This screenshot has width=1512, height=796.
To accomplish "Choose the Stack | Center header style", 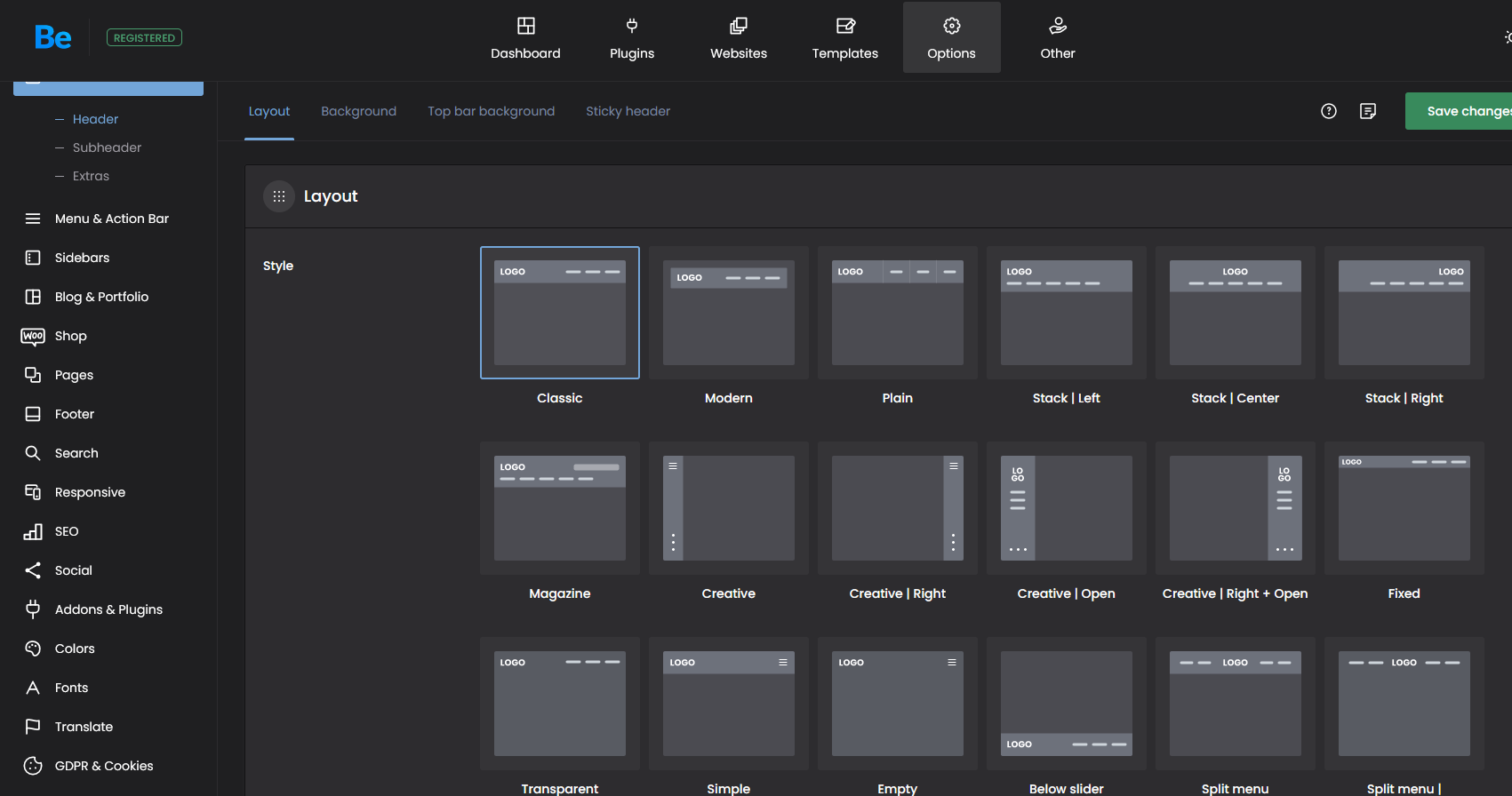I will coord(1236,313).
